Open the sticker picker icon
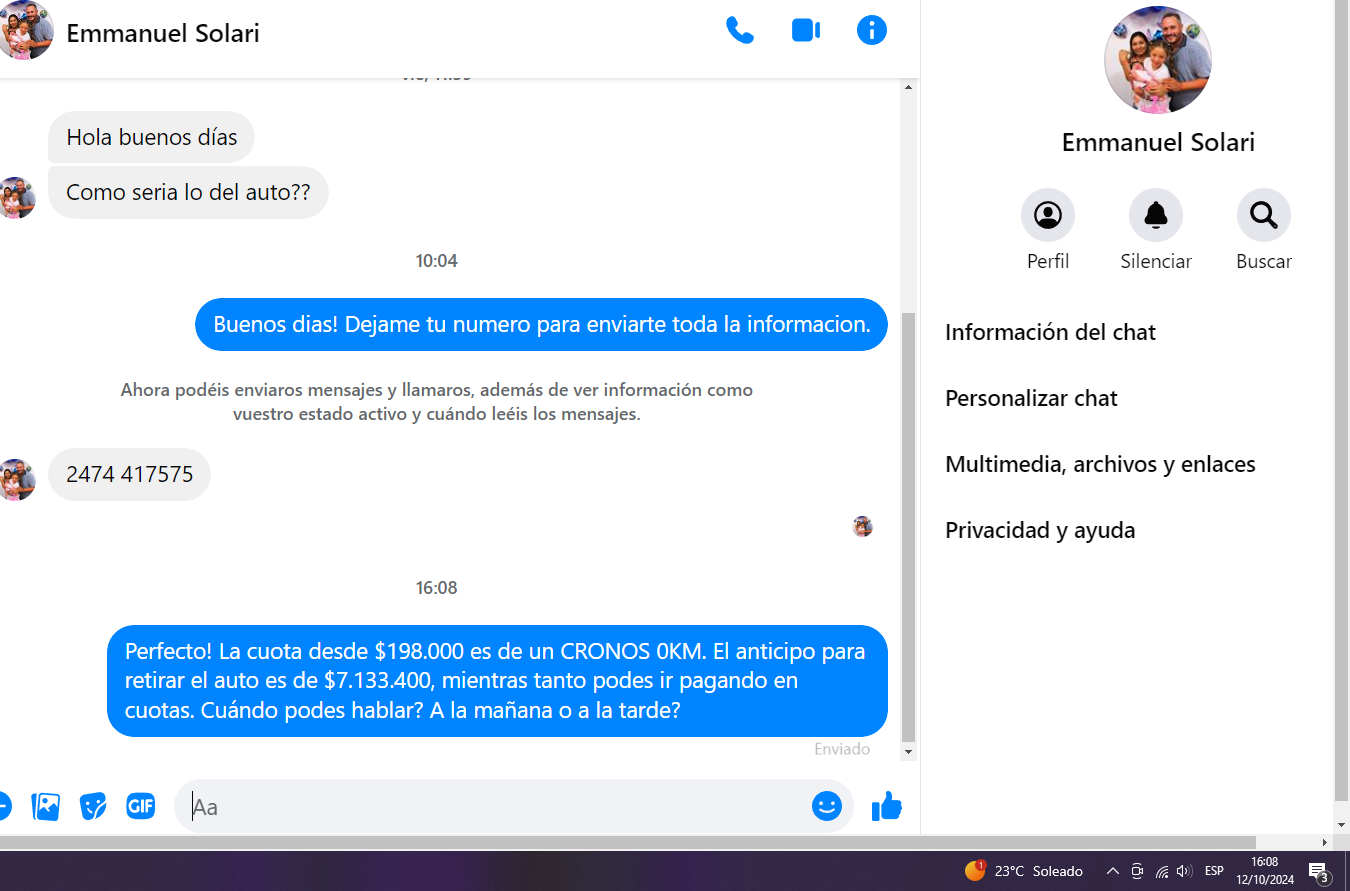The width and height of the screenshot is (1350, 891). (x=93, y=806)
